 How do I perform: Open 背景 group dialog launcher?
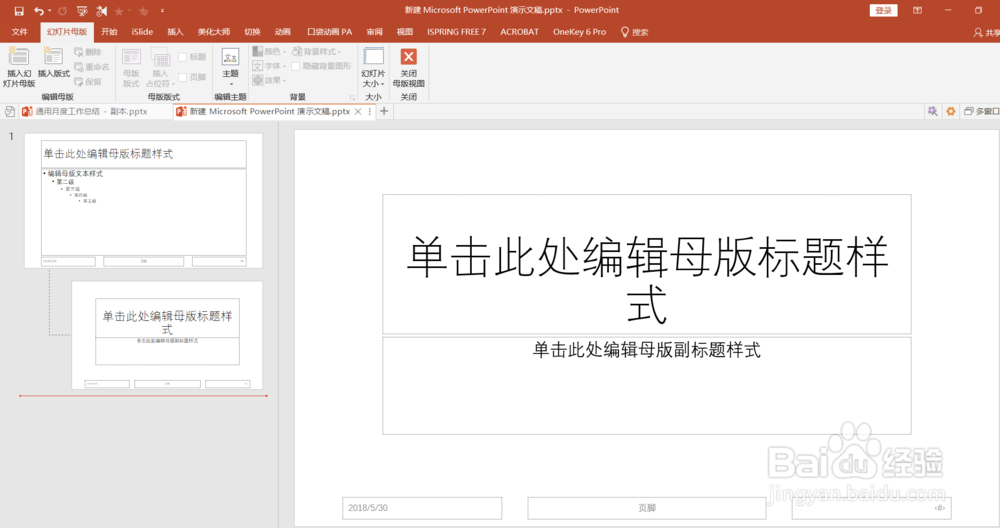[352, 98]
